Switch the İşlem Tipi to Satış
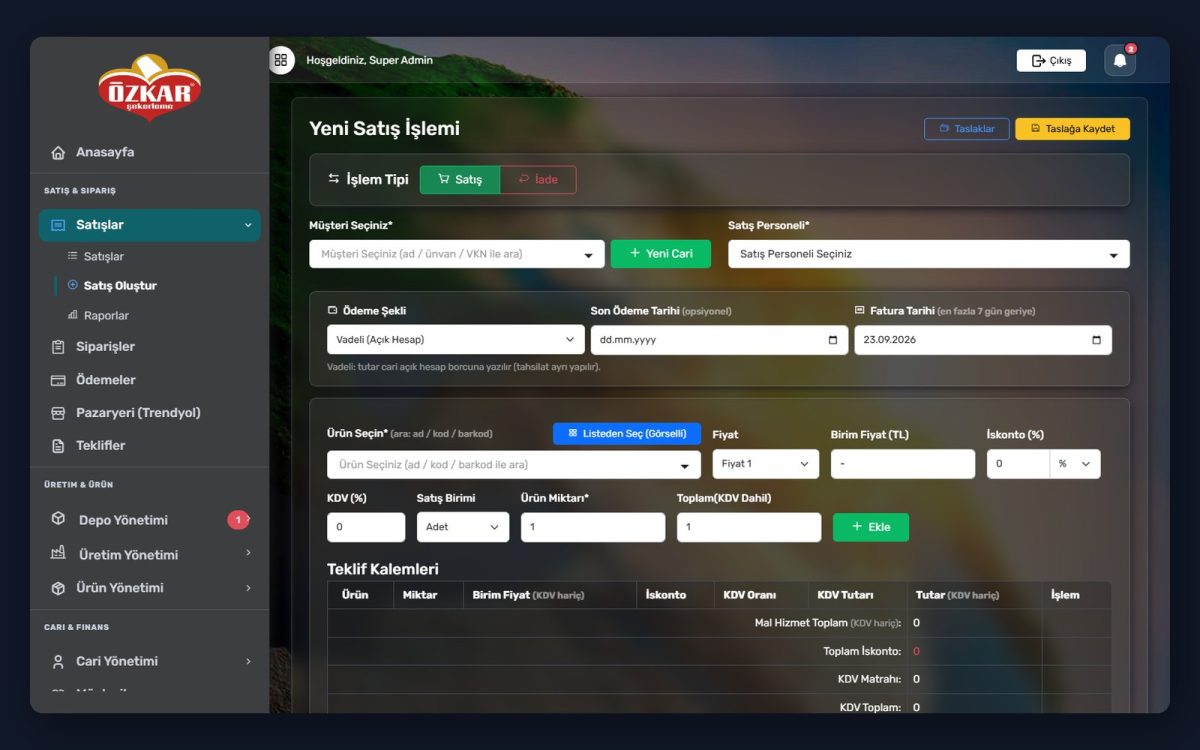Viewport: 1200px width, 750px height. [x=460, y=180]
